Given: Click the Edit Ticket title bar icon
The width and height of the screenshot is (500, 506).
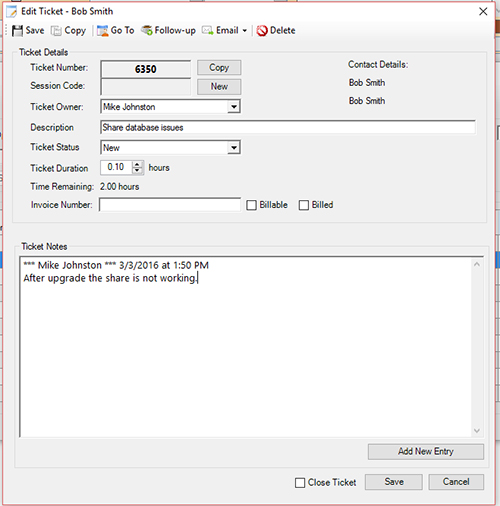Looking at the screenshot, I should (x=11, y=11).
